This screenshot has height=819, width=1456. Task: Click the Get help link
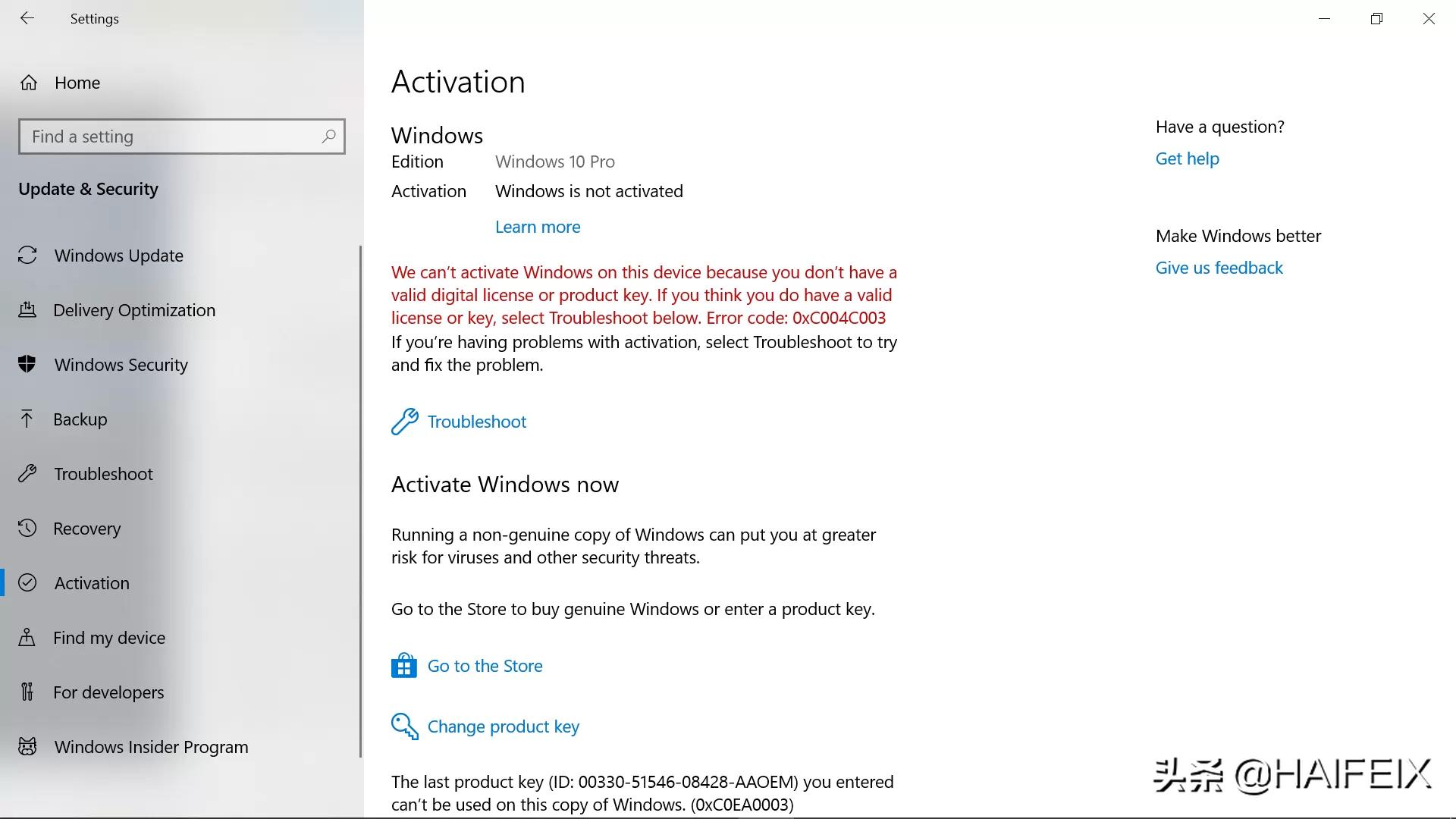pyautogui.click(x=1187, y=157)
